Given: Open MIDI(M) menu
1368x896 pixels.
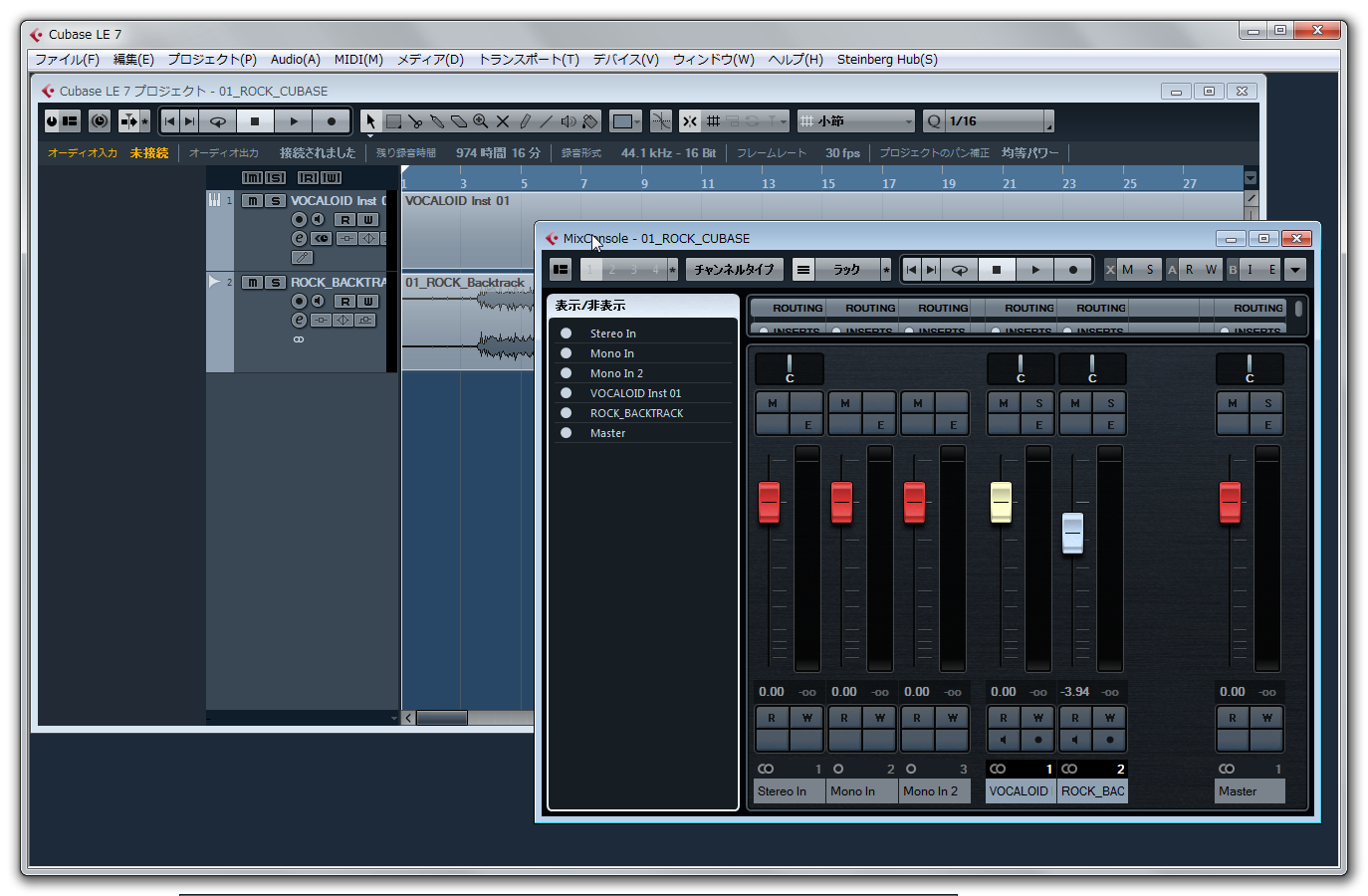Looking at the screenshot, I should pyautogui.click(x=358, y=60).
